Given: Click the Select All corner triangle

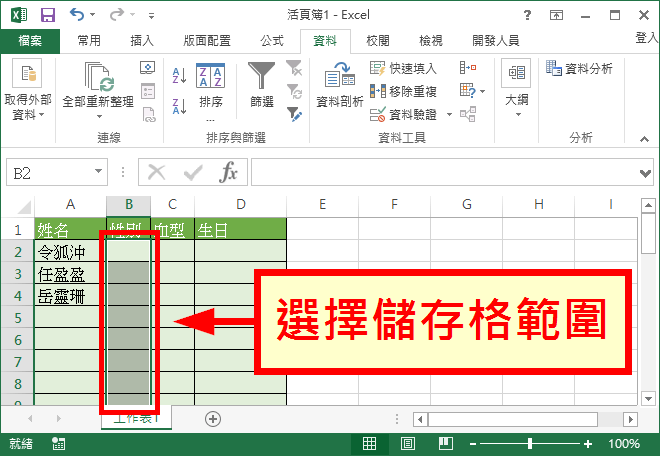Looking at the screenshot, I should (24, 207).
